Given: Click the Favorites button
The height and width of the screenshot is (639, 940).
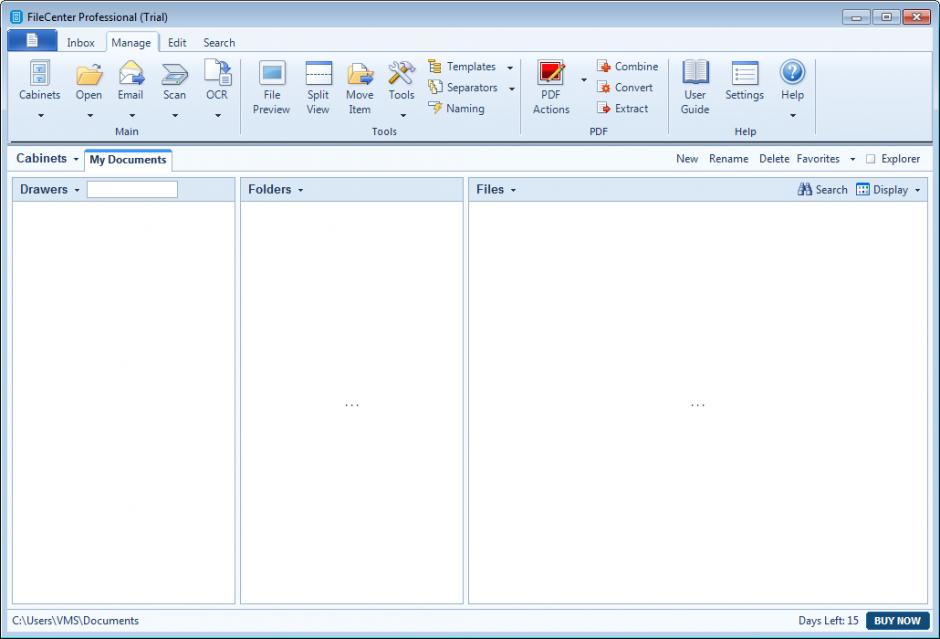Looking at the screenshot, I should coord(818,159).
